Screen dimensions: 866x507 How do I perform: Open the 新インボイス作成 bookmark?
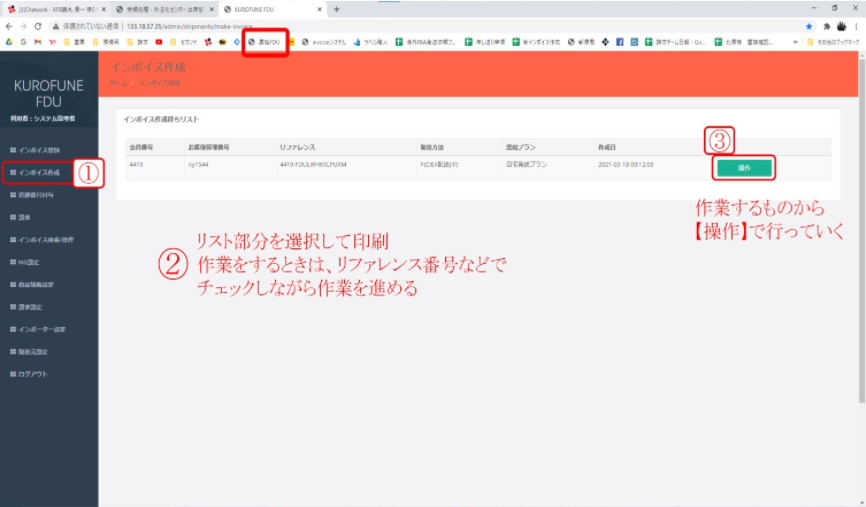[x=536, y=42]
